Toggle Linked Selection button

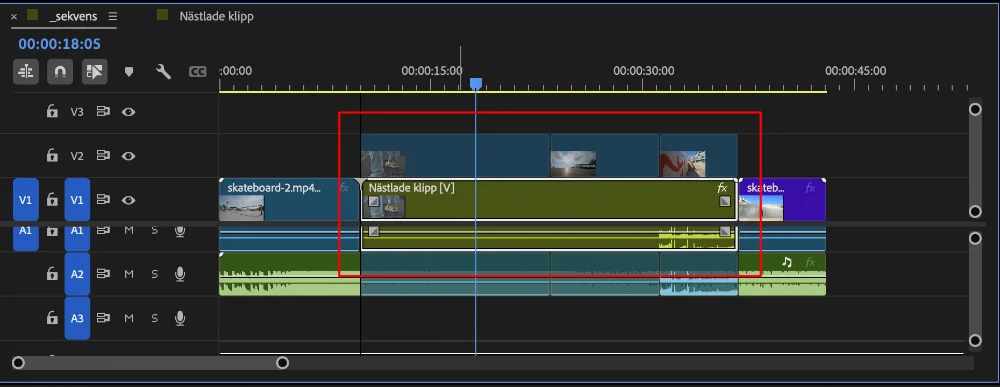click(94, 72)
